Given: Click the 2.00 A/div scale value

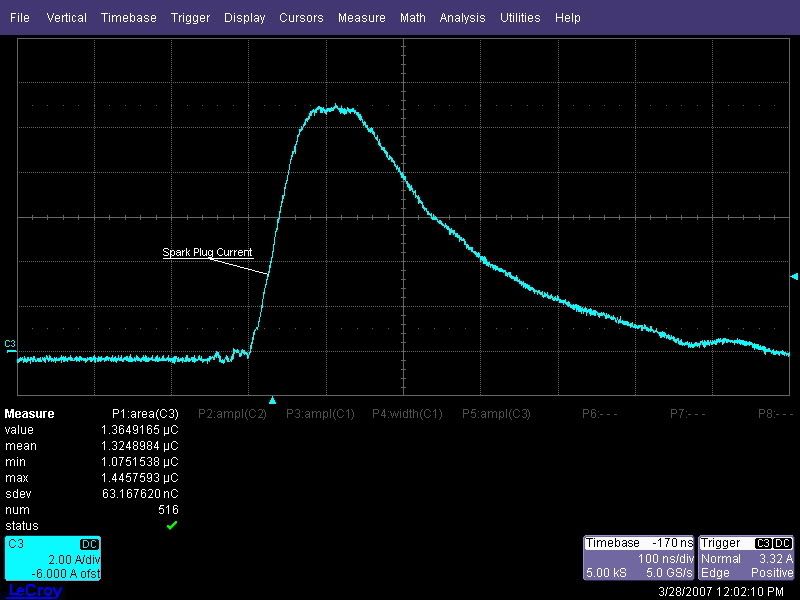Looking at the screenshot, I should tap(74, 560).
